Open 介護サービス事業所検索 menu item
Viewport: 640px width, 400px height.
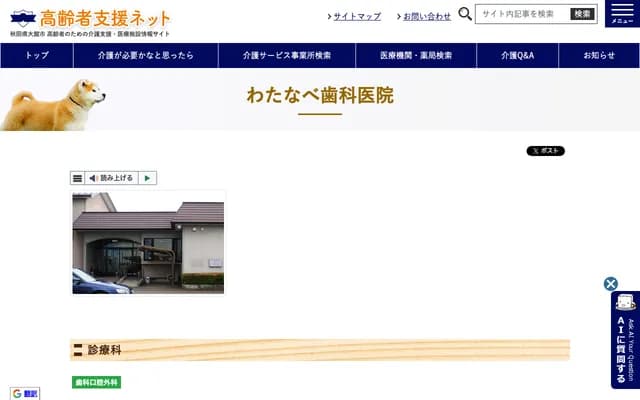click(x=287, y=56)
